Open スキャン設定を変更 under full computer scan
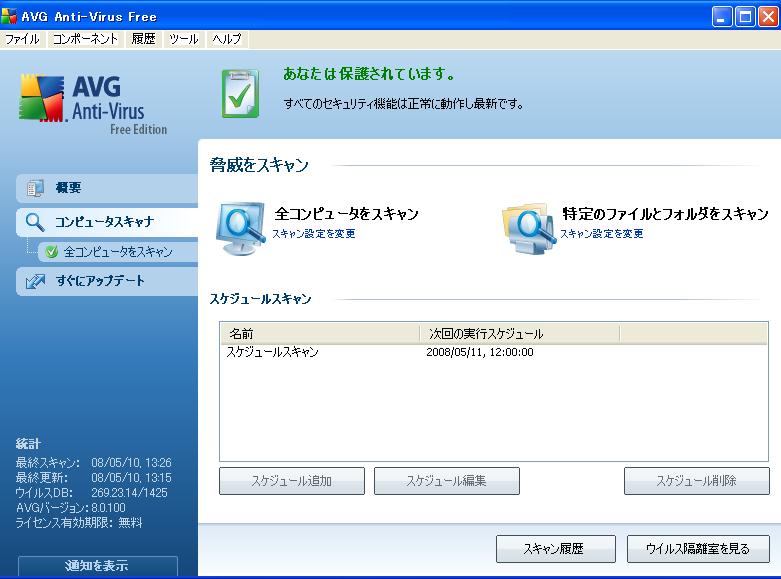The image size is (781, 579). tap(314, 234)
